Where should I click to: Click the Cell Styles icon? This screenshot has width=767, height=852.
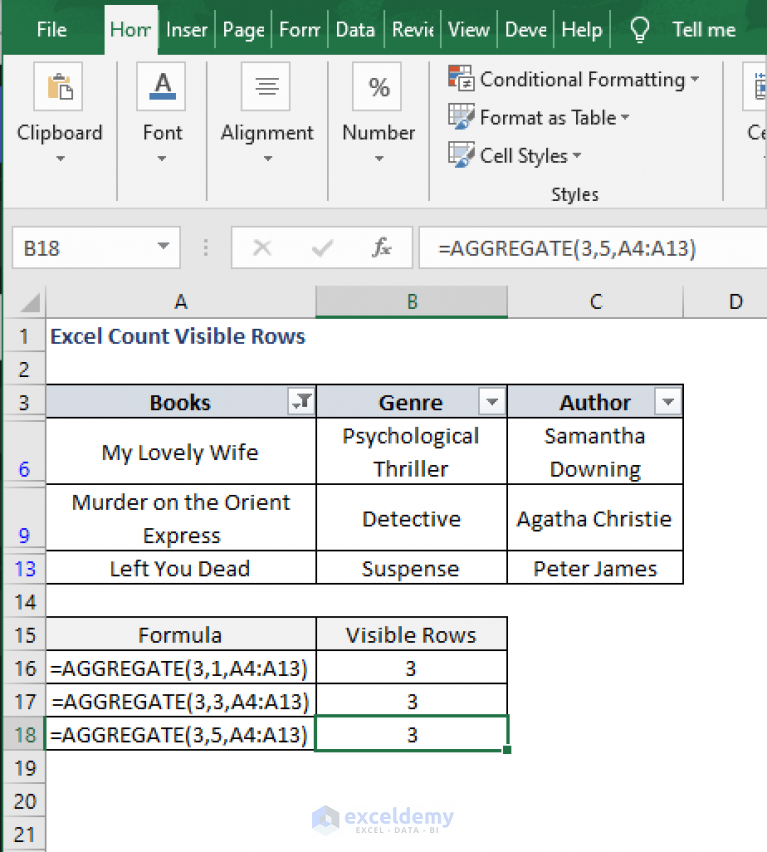click(x=461, y=155)
